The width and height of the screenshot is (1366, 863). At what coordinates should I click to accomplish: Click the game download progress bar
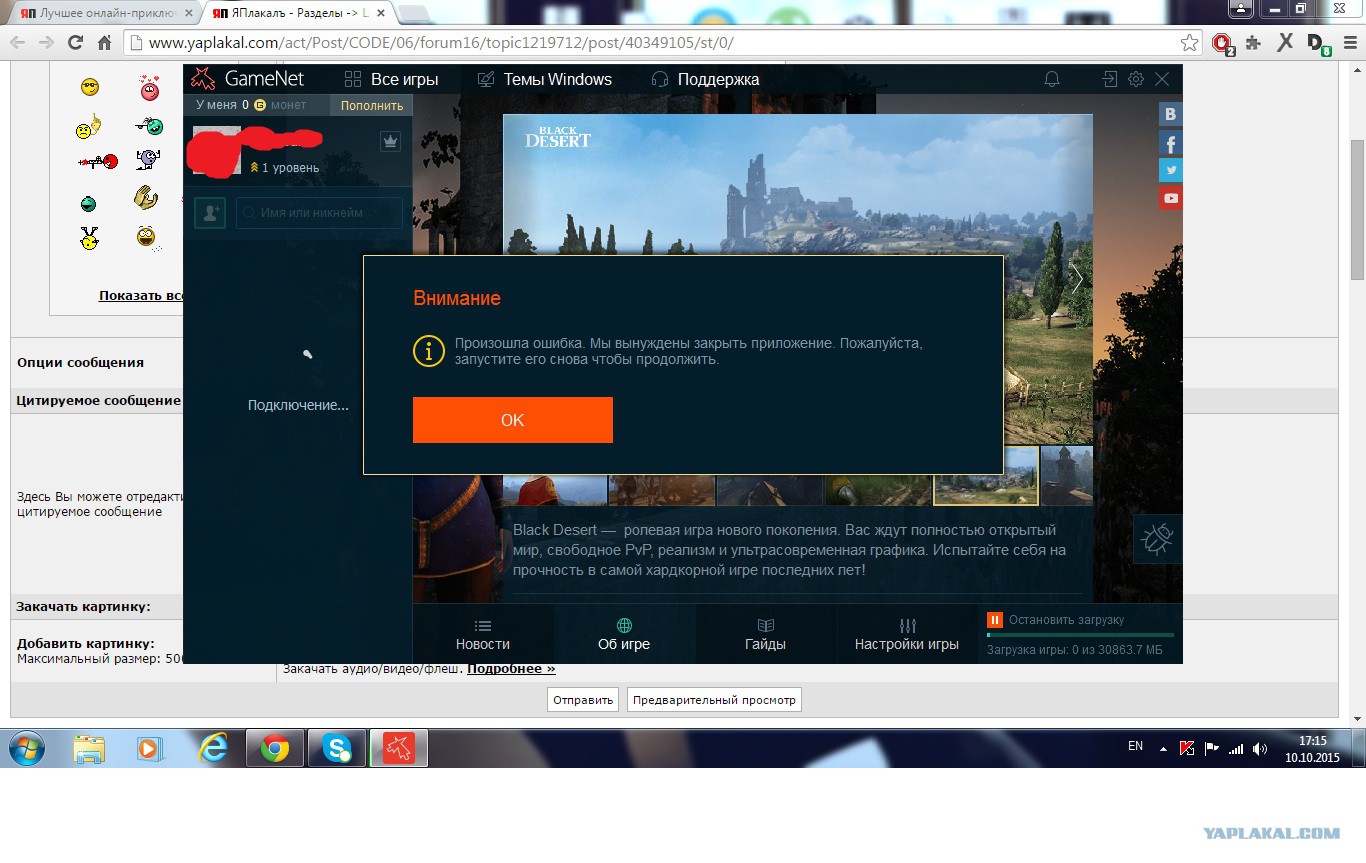coord(1080,635)
